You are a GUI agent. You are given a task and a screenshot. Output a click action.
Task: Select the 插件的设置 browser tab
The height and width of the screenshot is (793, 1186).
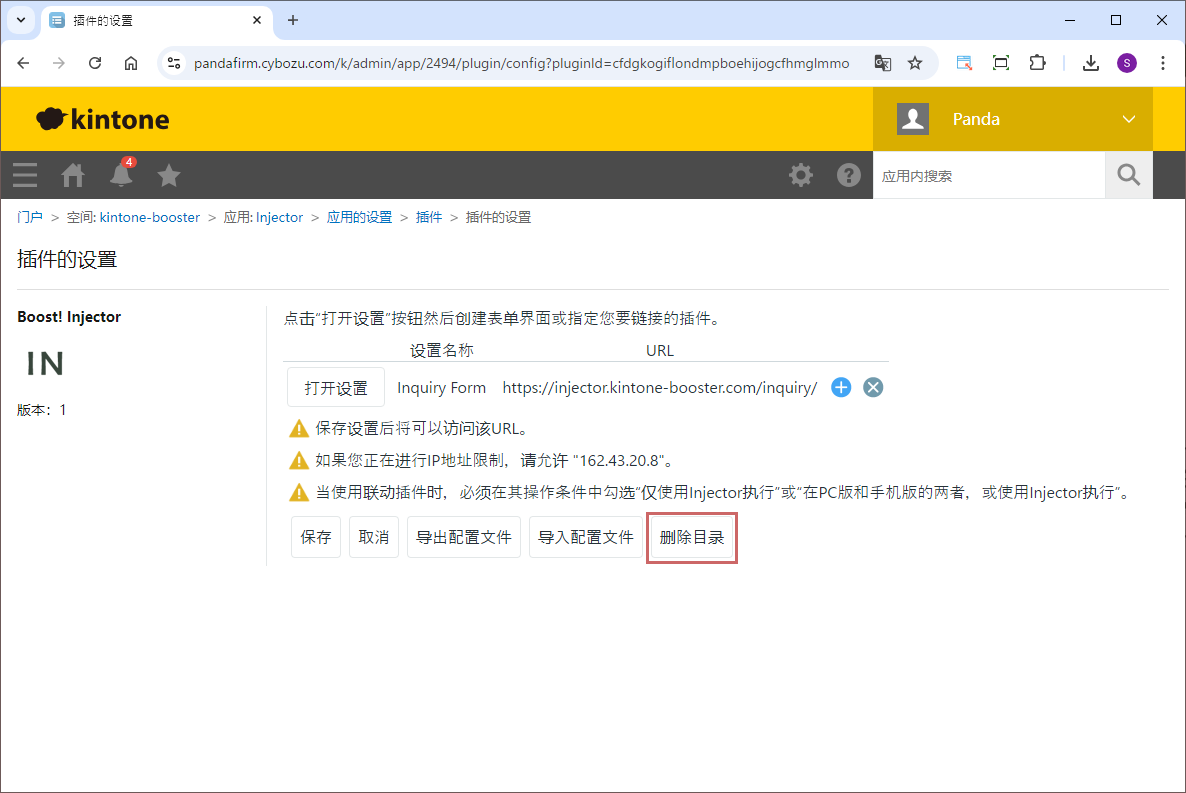coord(150,20)
